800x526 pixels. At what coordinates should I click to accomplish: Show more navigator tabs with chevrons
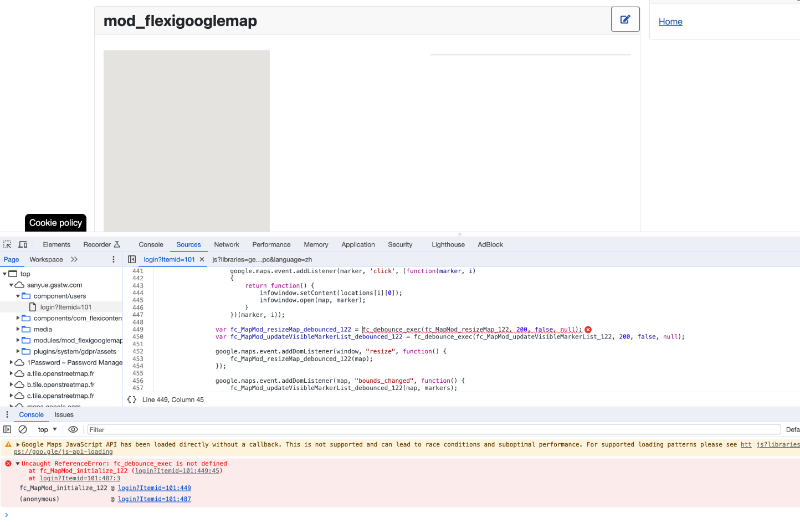74,259
